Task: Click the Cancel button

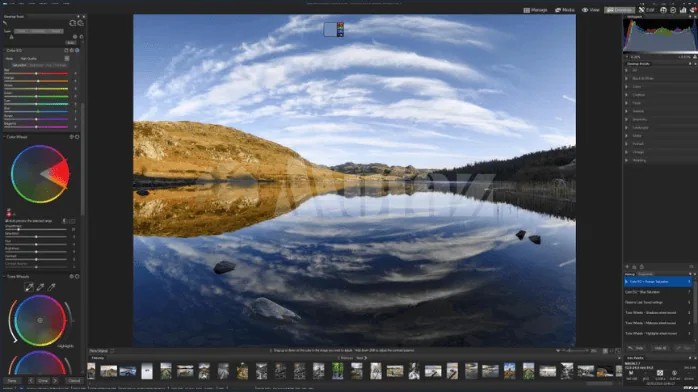Action: pos(74,381)
